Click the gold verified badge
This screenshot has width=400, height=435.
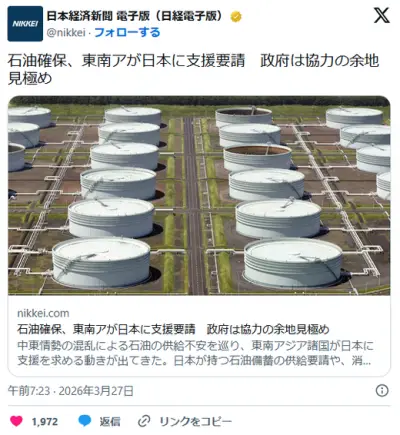tap(236, 16)
